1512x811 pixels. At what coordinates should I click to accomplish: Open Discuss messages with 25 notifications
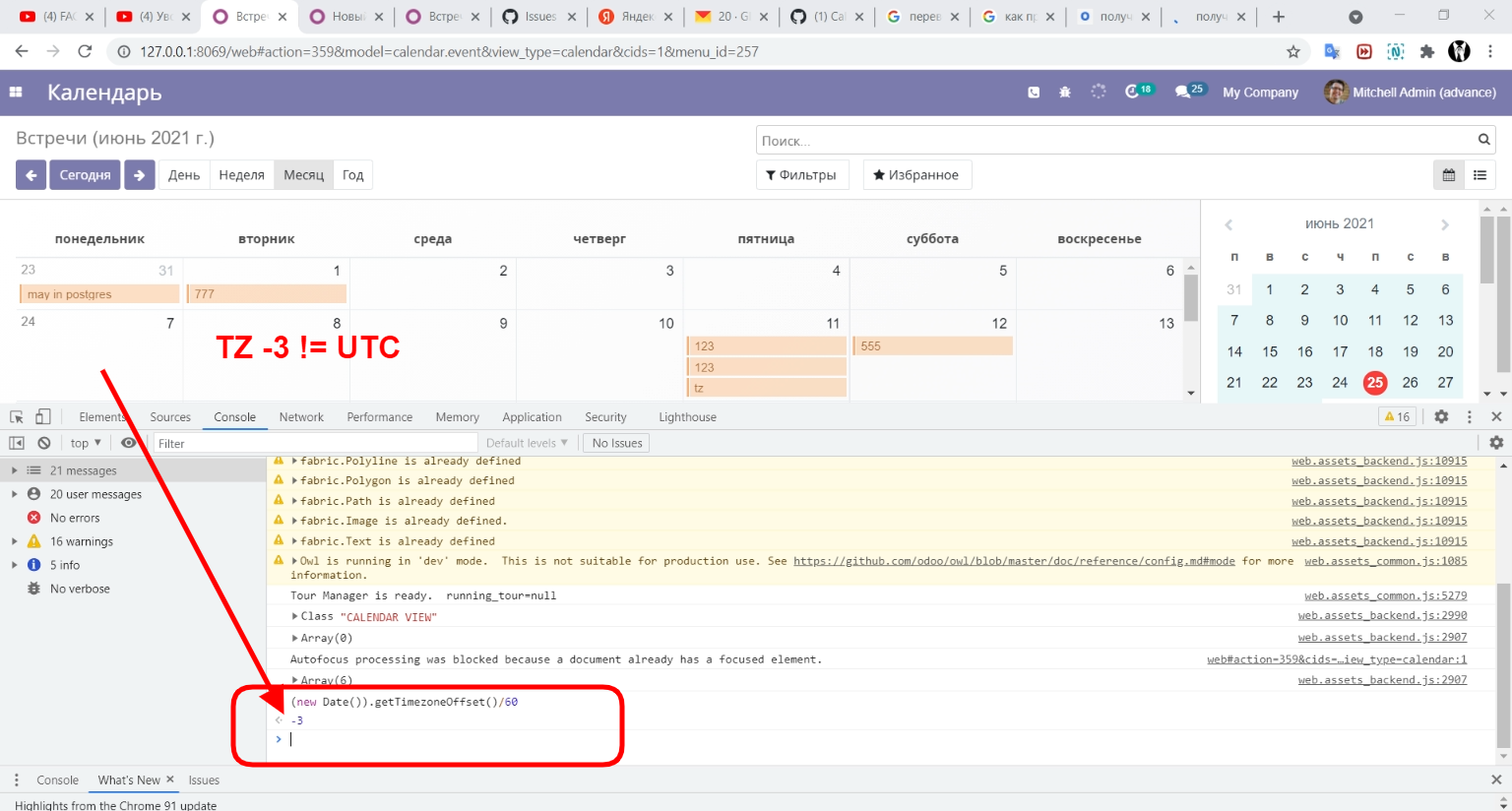(x=1187, y=92)
